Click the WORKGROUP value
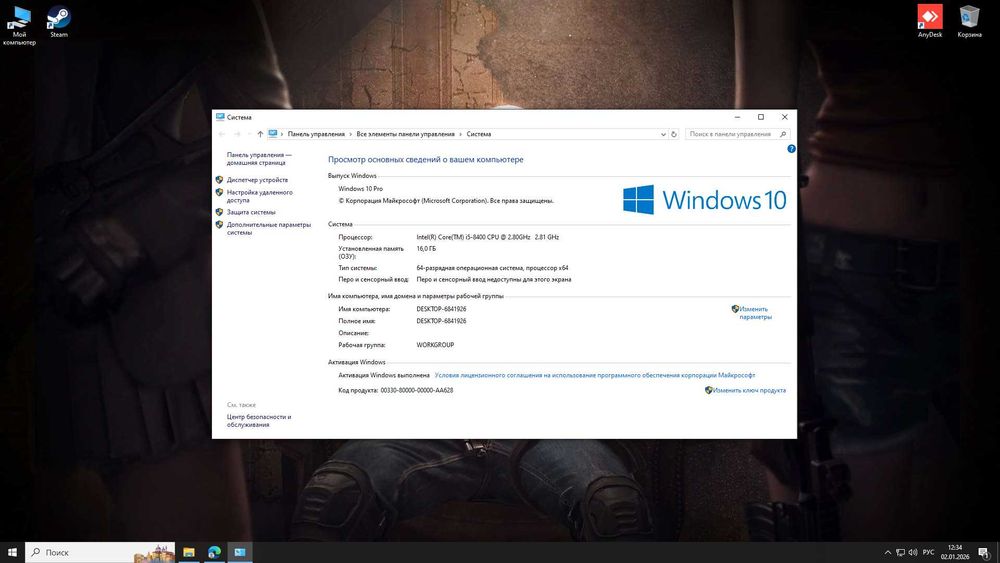Screen dimensions: 1000x563 pyautogui.click(x=435, y=345)
